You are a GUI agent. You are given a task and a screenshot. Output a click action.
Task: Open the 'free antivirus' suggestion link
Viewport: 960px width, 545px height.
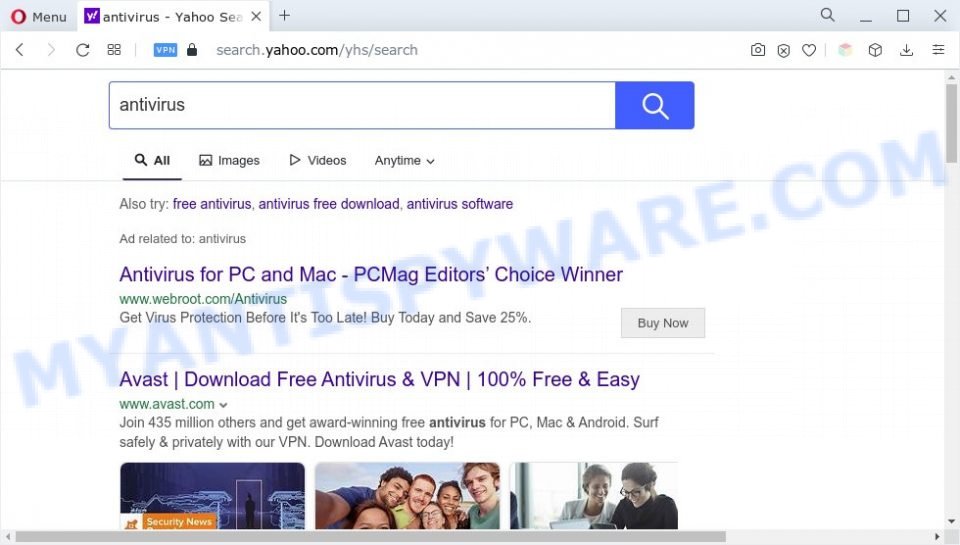click(x=212, y=204)
